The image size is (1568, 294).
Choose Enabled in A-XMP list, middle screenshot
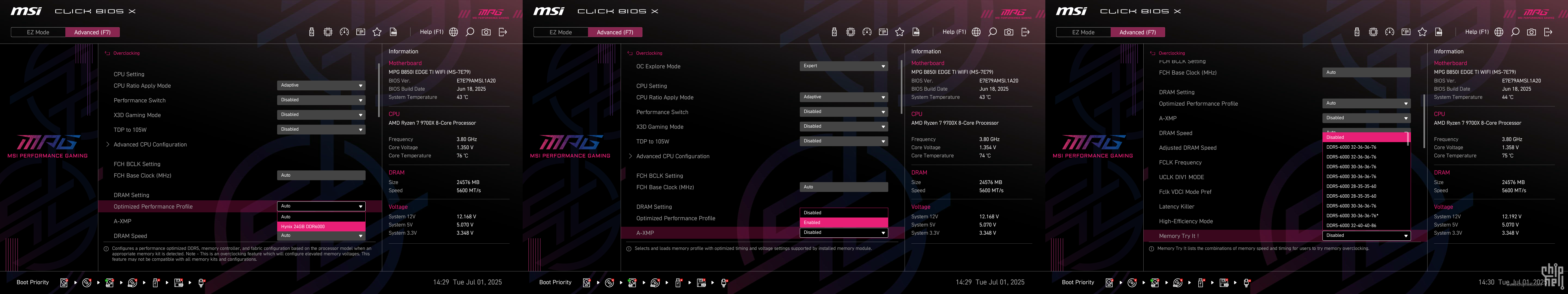tap(844, 222)
